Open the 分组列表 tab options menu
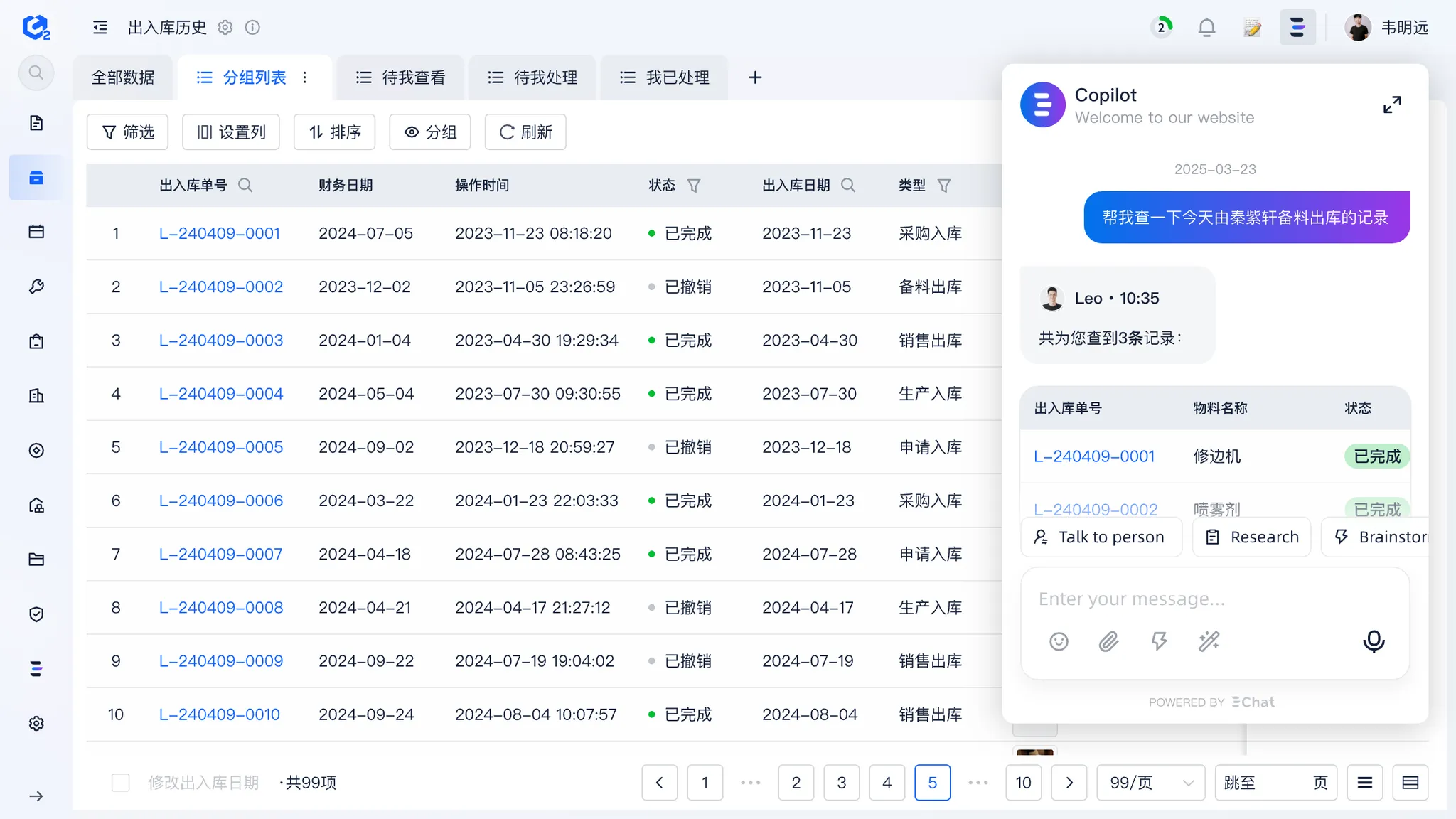Screen dimensions: 1456x819 point(305,77)
